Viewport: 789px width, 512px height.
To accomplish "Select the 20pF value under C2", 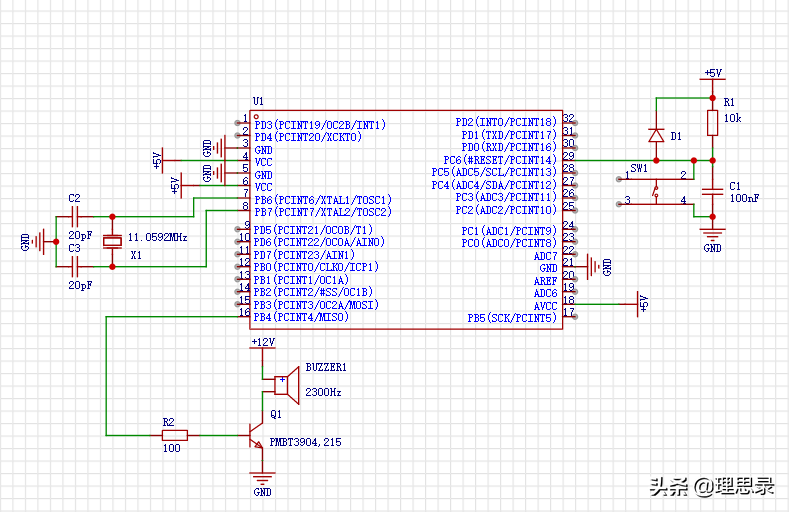I will click(x=80, y=235).
